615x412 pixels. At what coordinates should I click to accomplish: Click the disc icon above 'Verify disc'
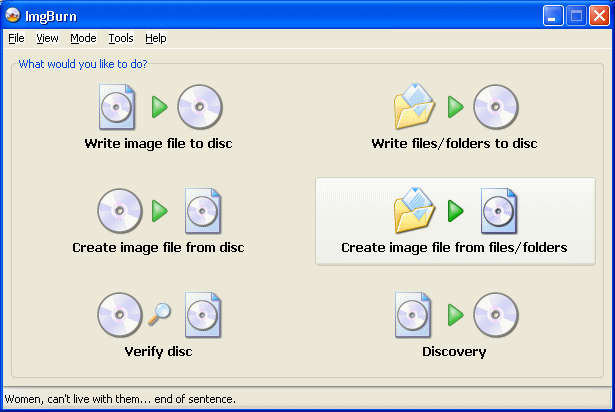click(x=120, y=315)
